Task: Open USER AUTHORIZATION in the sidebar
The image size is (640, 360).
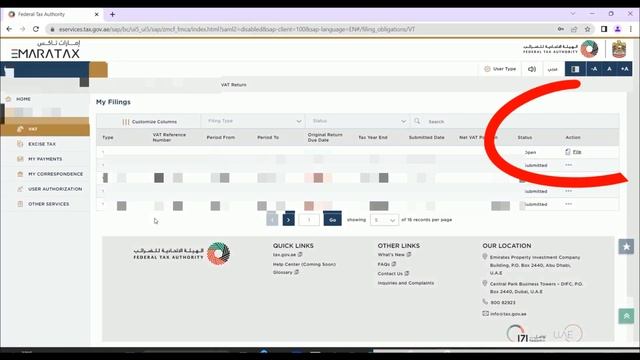Action: point(55,189)
